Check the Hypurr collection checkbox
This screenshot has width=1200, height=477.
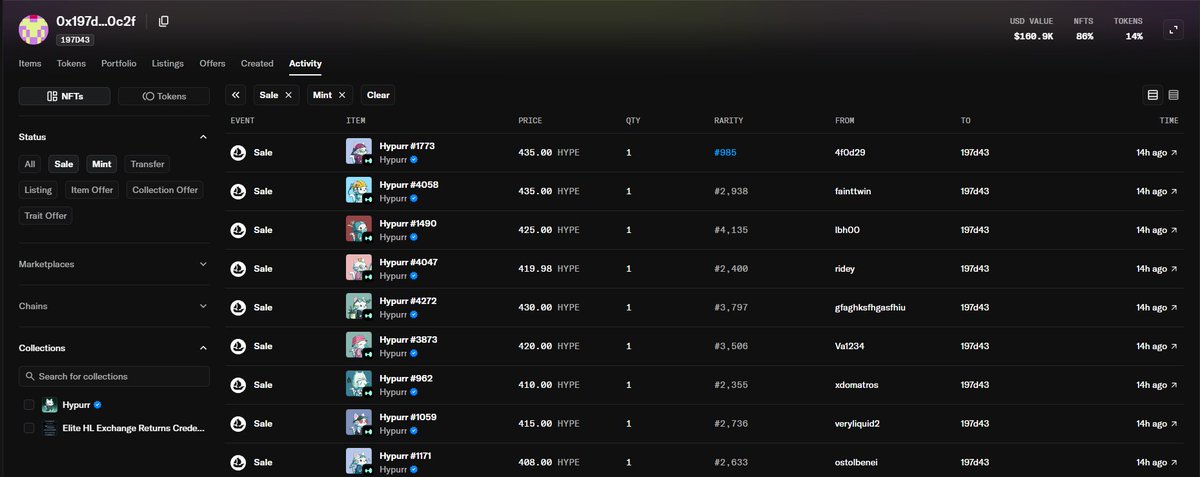click(x=29, y=405)
